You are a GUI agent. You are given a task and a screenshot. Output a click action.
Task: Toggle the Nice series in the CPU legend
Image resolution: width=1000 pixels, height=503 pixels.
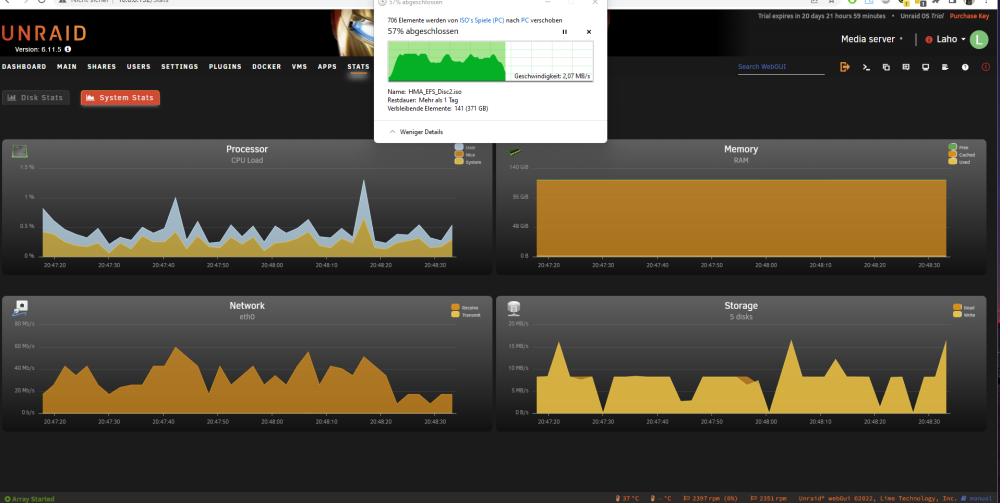pyautogui.click(x=465, y=155)
